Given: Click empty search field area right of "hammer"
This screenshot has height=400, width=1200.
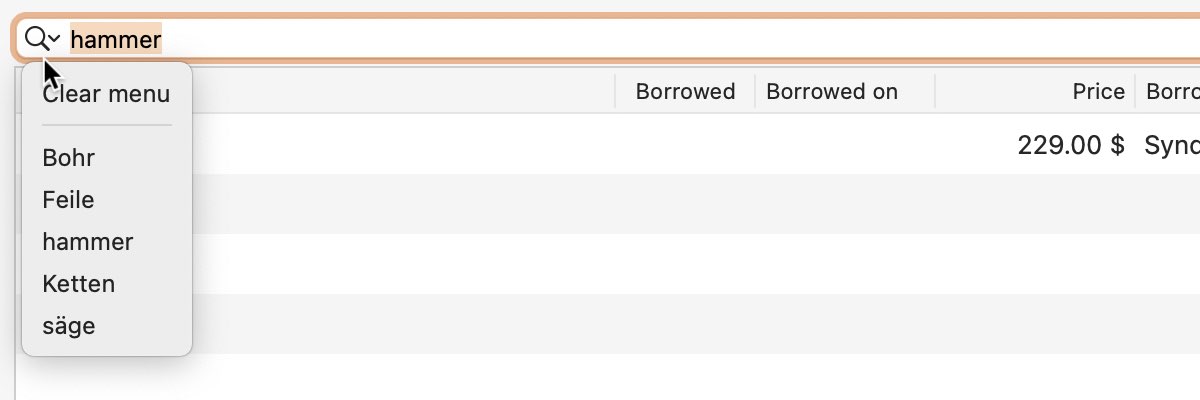Looking at the screenshot, I should 680,40.
